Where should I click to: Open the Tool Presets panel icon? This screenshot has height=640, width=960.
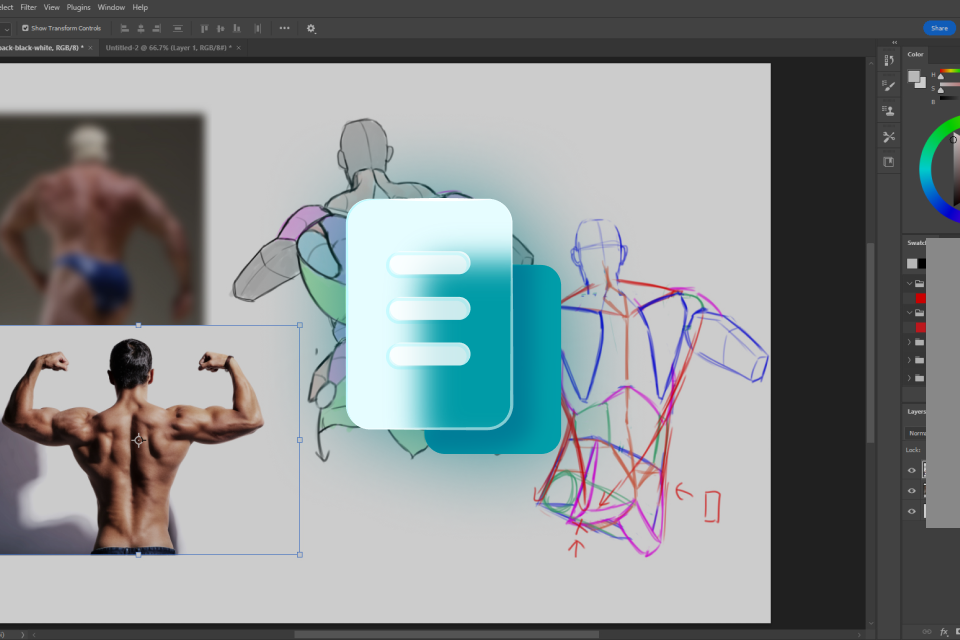pos(889,137)
